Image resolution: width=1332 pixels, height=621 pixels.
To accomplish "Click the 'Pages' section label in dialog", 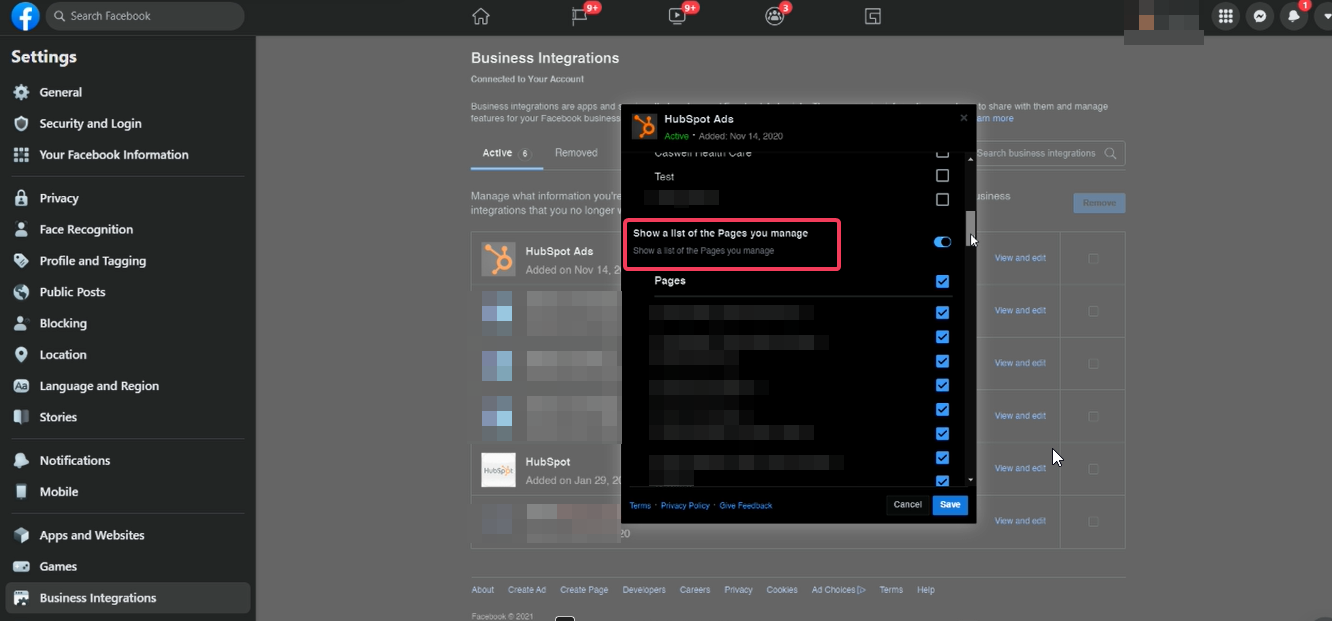I will 670,281.
